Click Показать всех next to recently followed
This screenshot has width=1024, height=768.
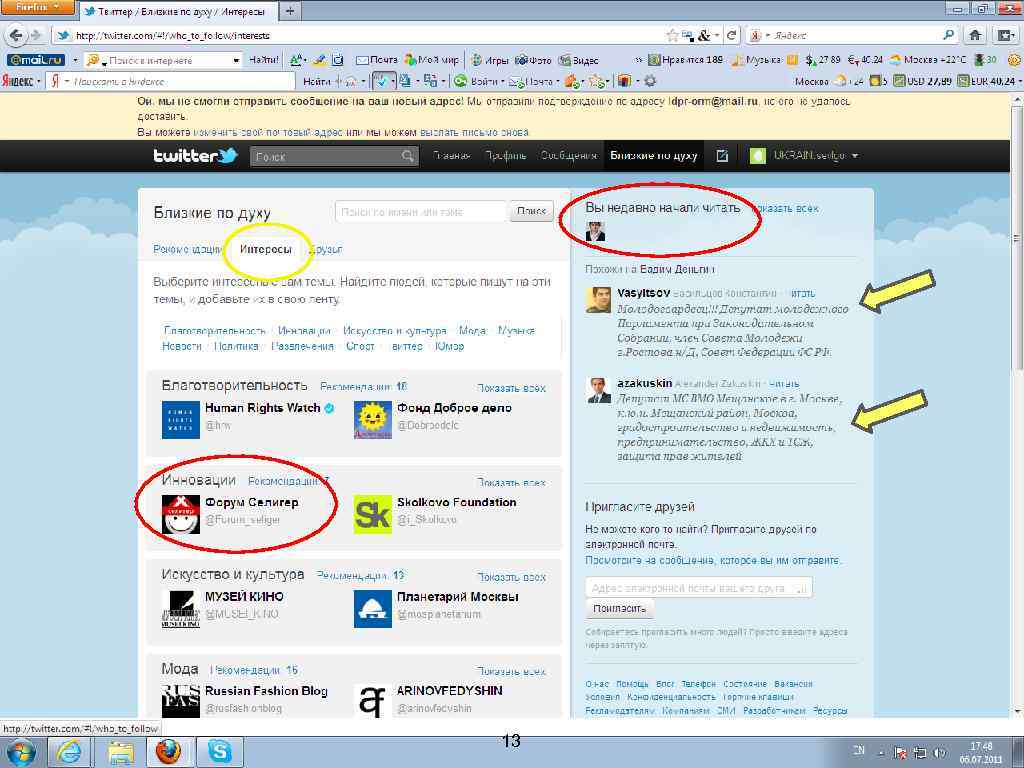point(786,208)
